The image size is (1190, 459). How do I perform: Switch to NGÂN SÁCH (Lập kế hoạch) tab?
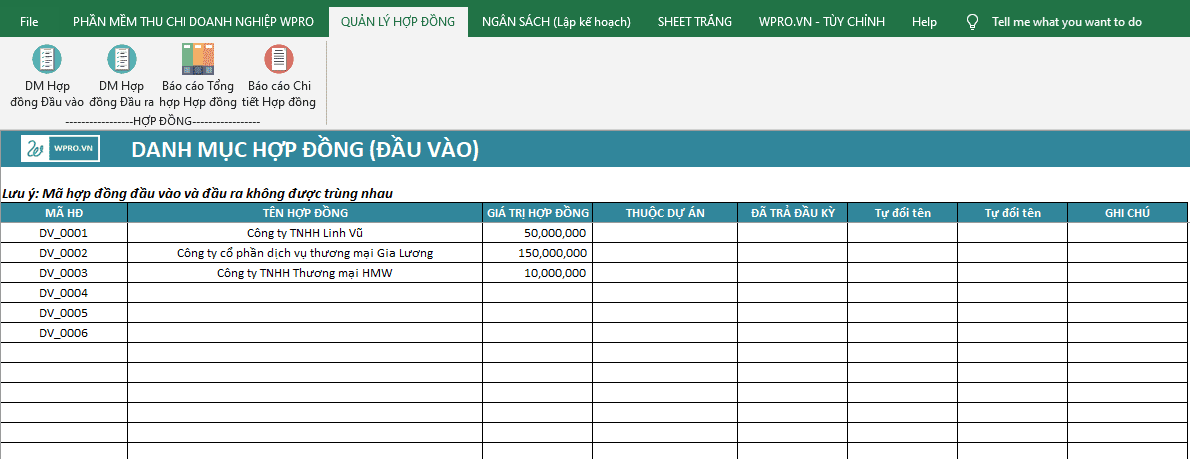click(x=556, y=21)
